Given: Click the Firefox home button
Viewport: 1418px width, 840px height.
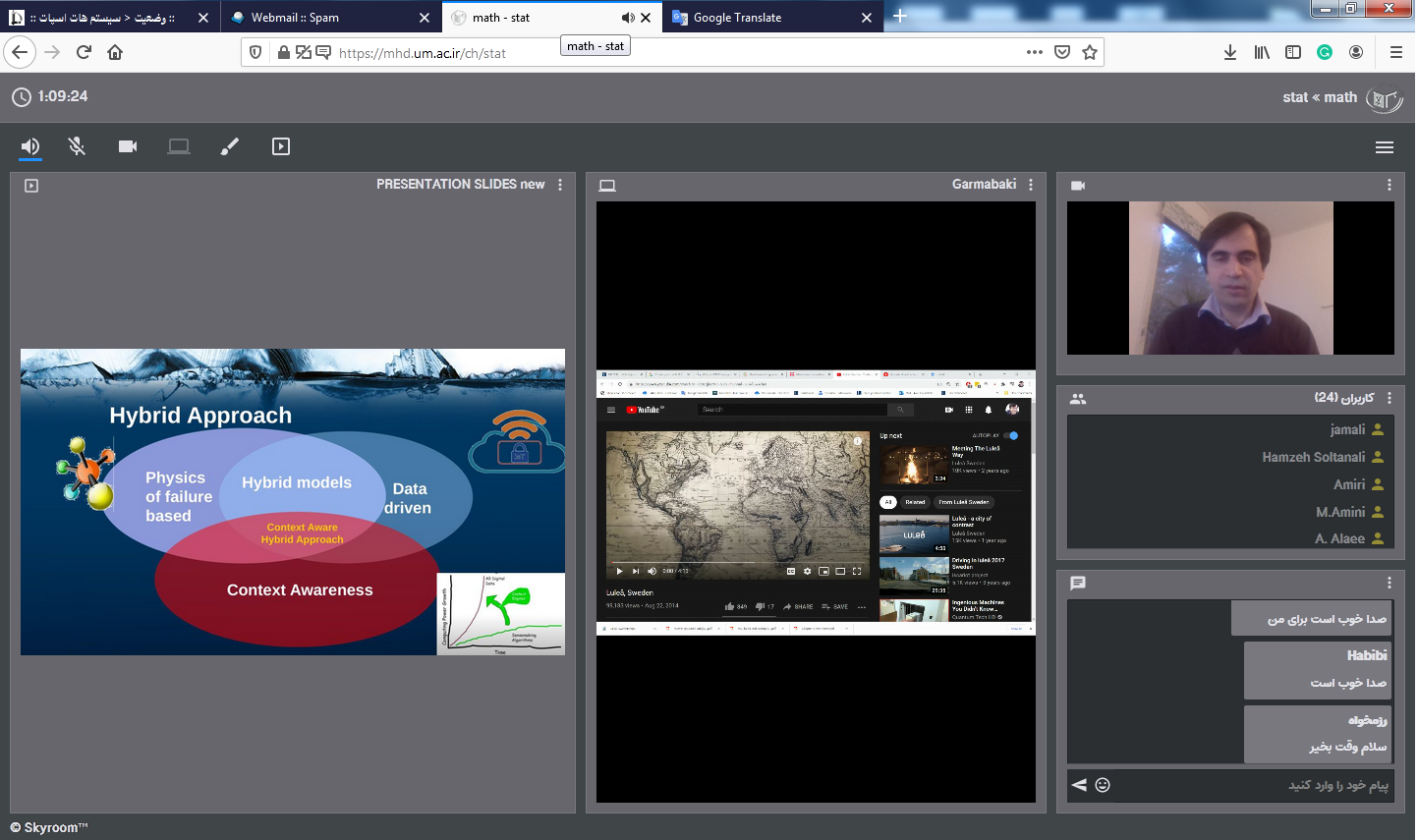Looking at the screenshot, I should point(115,52).
